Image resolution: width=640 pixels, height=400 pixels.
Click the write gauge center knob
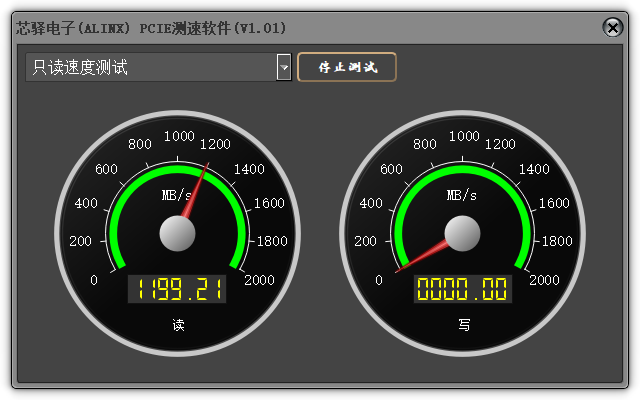(x=462, y=233)
